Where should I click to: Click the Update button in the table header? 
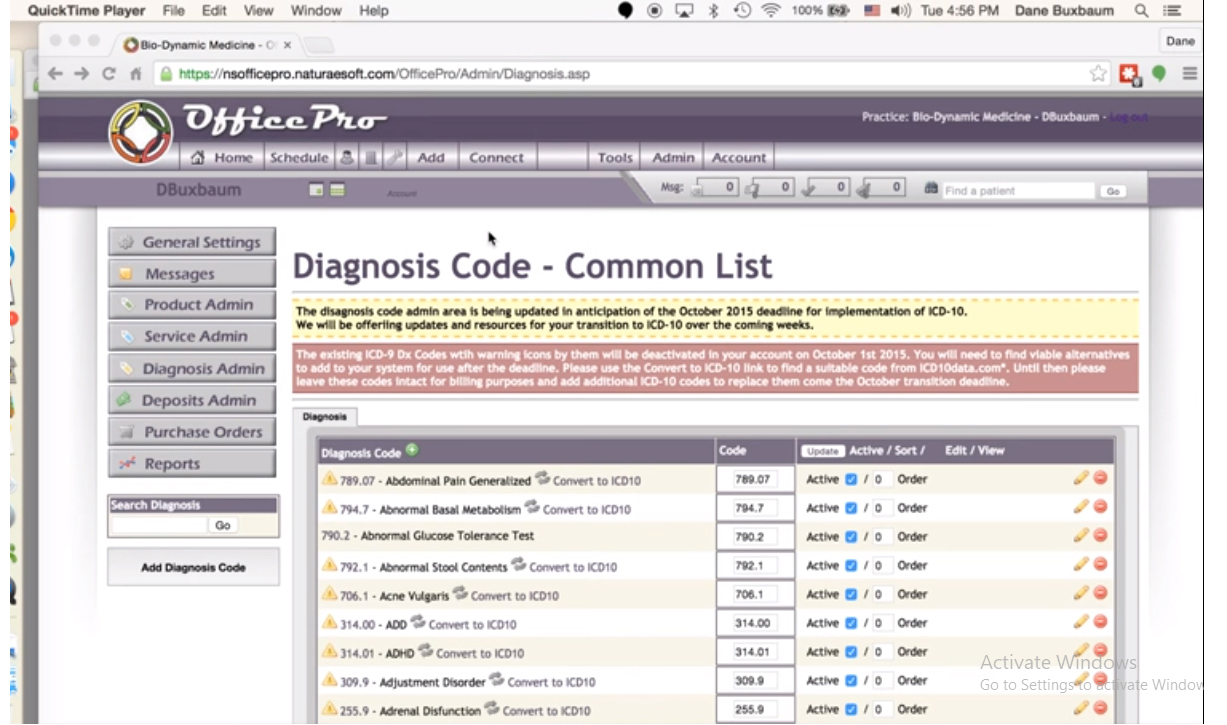click(x=822, y=451)
